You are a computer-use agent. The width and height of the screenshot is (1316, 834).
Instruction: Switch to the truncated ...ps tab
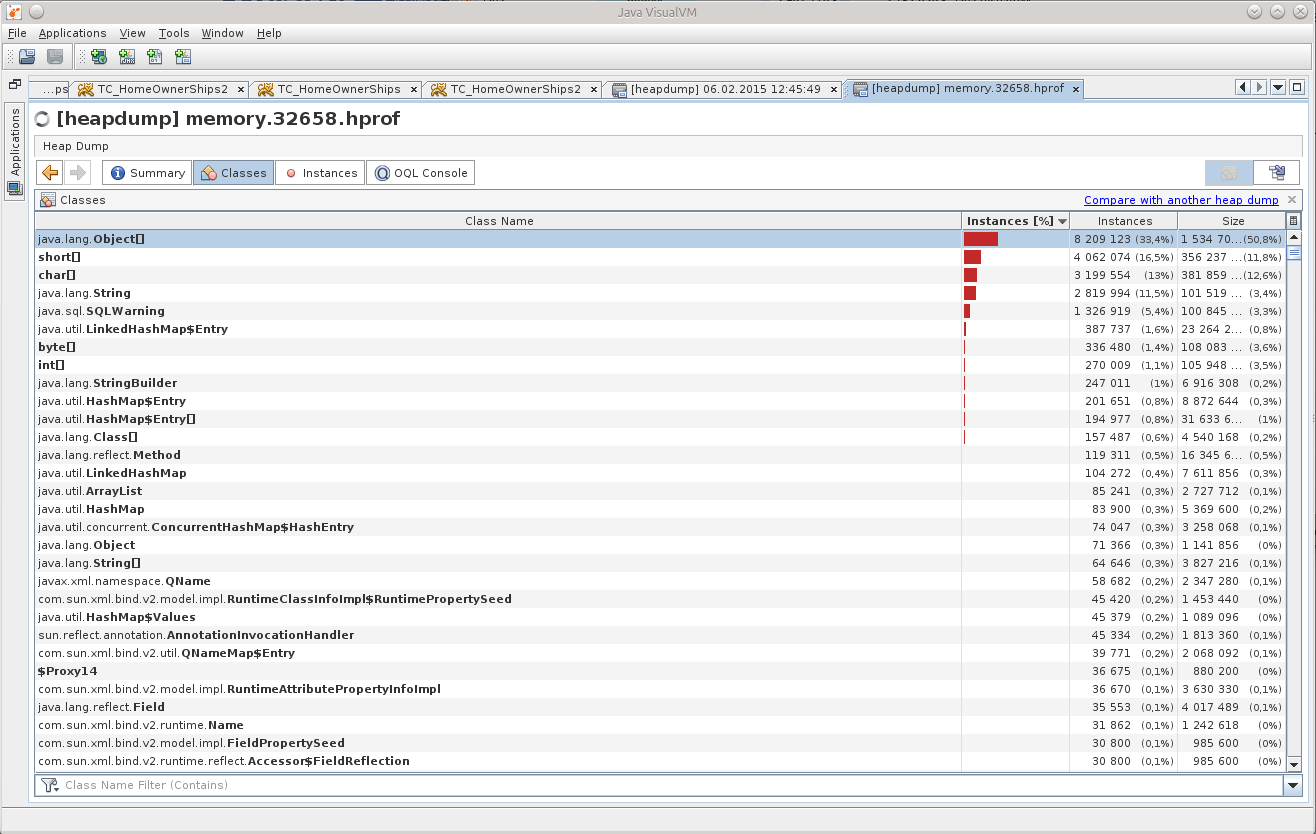pyautogui.click(x=51, y=89)
